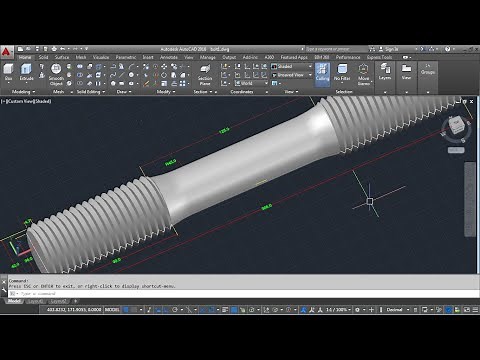Click the New file icon in quick access
This screenshot has width=480, height=360.
[x=20, y=49]
